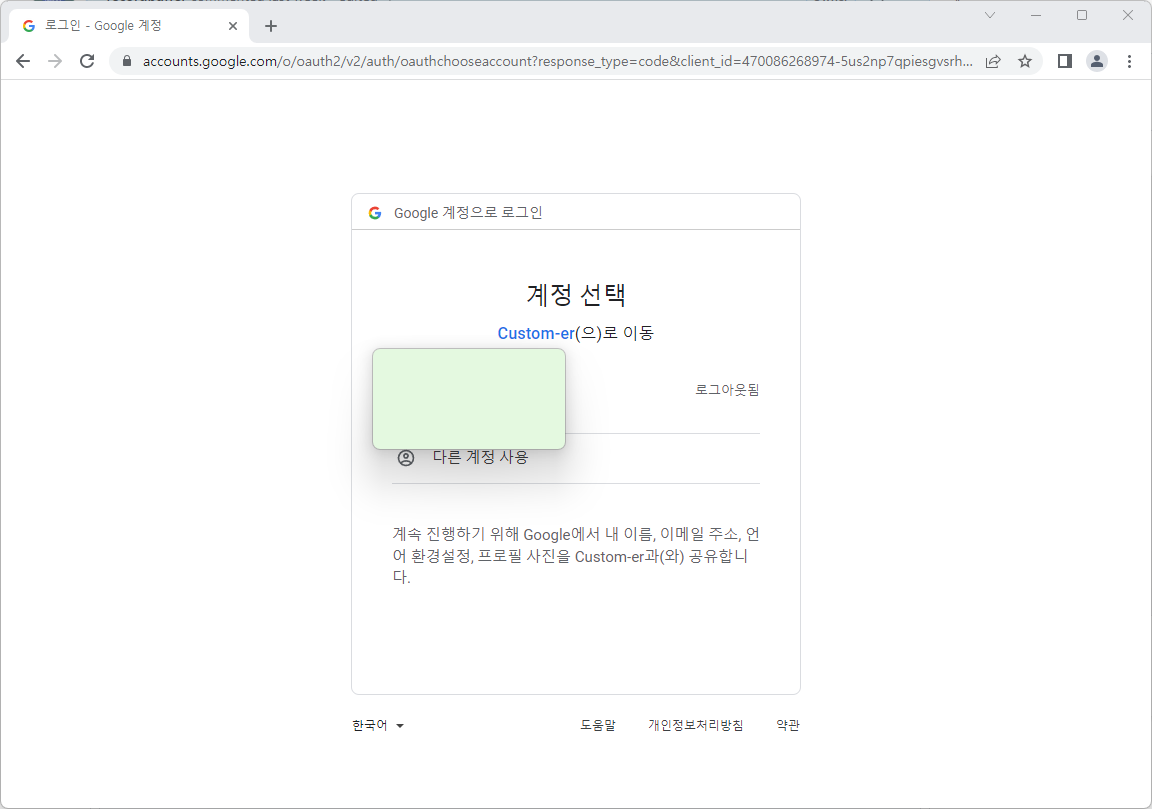Close the 로그인 - Google 계정 tab
The image size is (1152, 809).
tap(233, 26)
